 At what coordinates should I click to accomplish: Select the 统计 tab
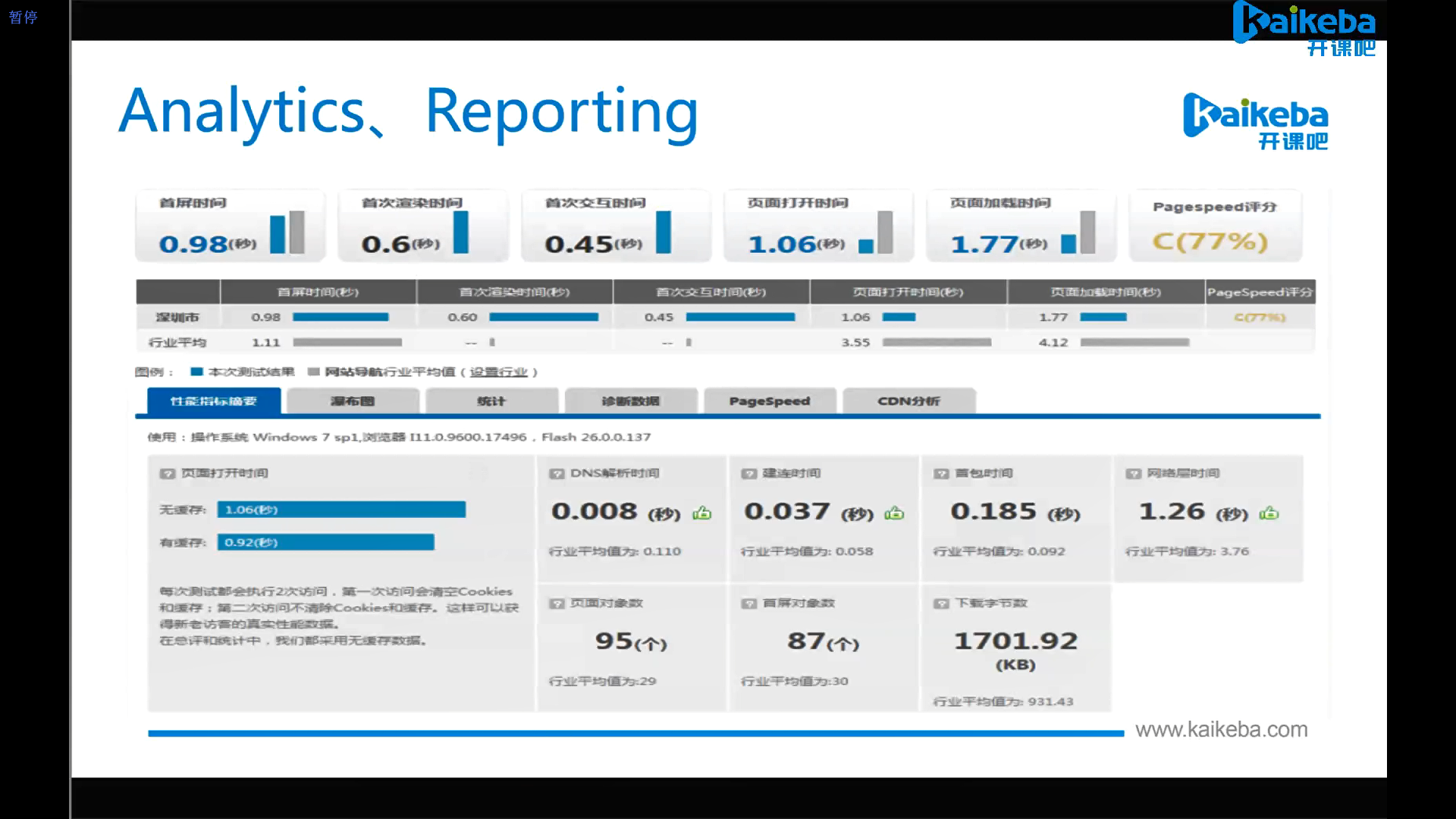[x=491, y=401]
